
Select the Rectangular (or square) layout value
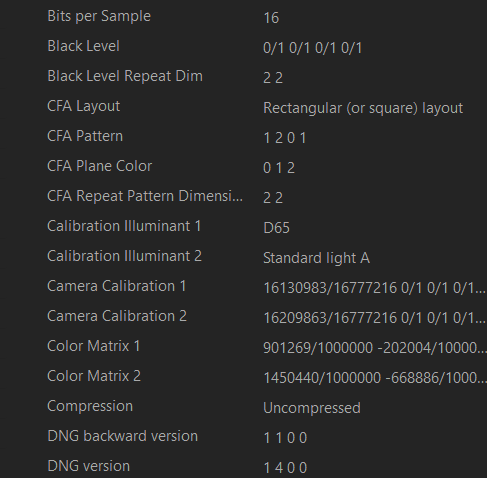coord(363,108)
